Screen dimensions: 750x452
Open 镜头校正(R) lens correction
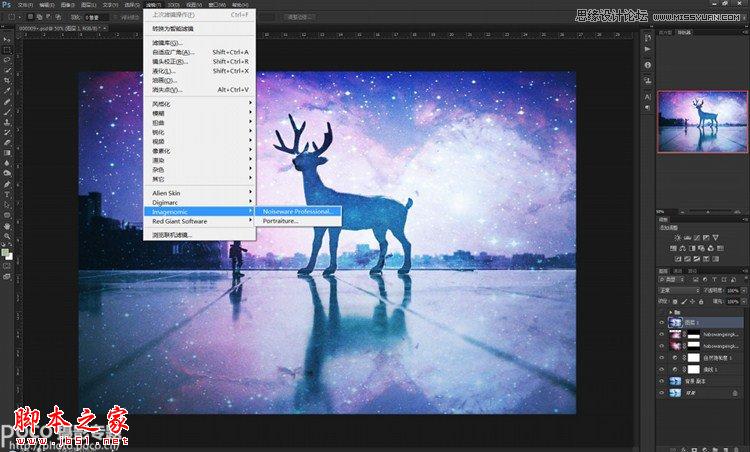pyautogui.click(x=200, y=61)
